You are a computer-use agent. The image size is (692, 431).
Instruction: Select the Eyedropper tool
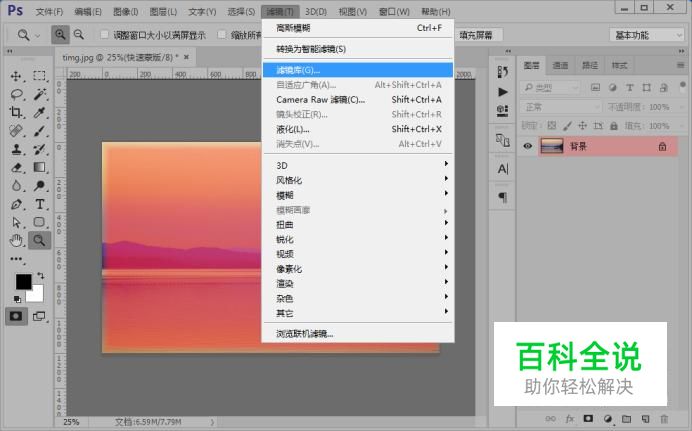[39, 112]
